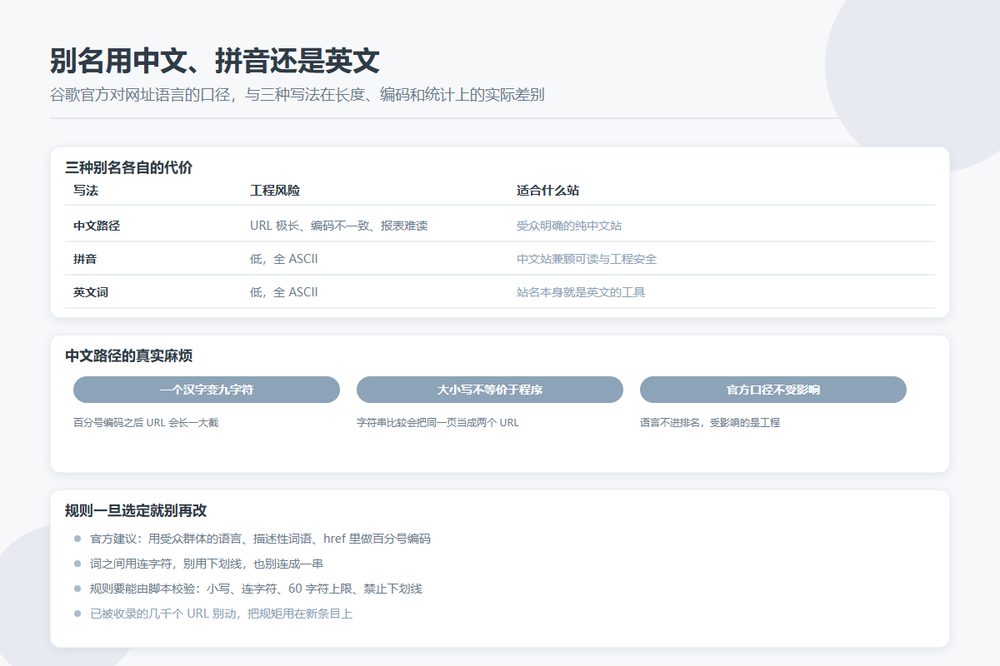1000x666 pixels.
Task: Click 低,全 ASCII in the 英文词 row
Action: pos(284,292)
